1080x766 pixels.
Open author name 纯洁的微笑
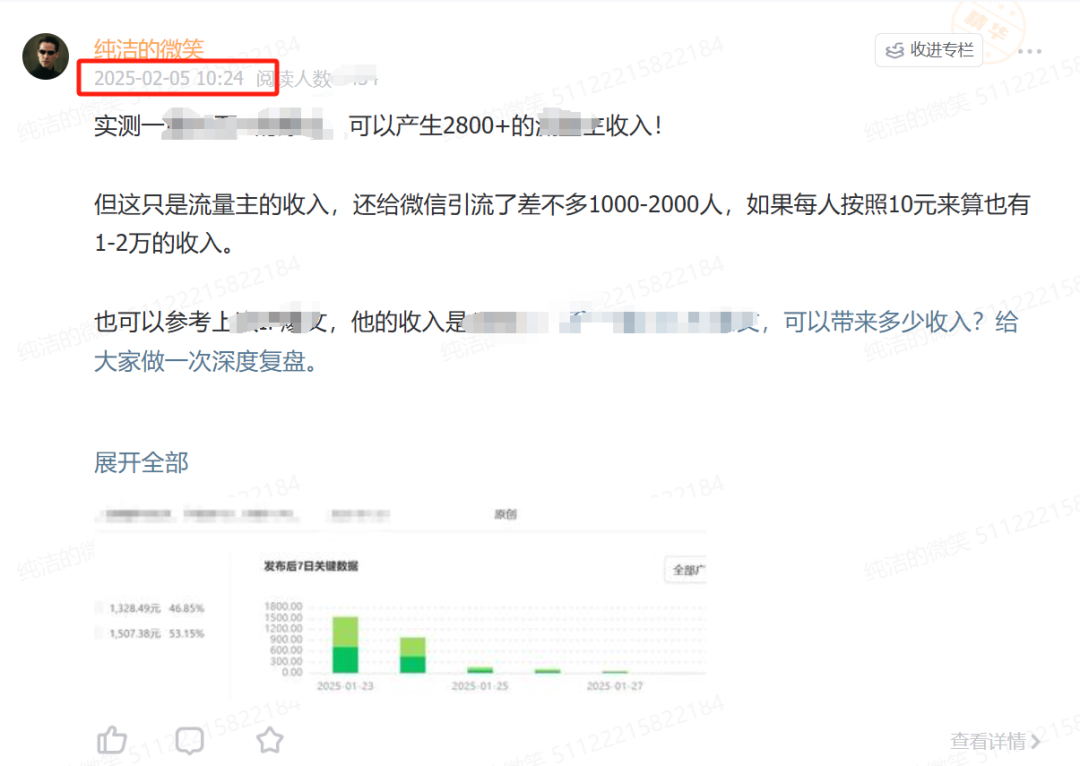pyautogui.click(x=149, y=48)
